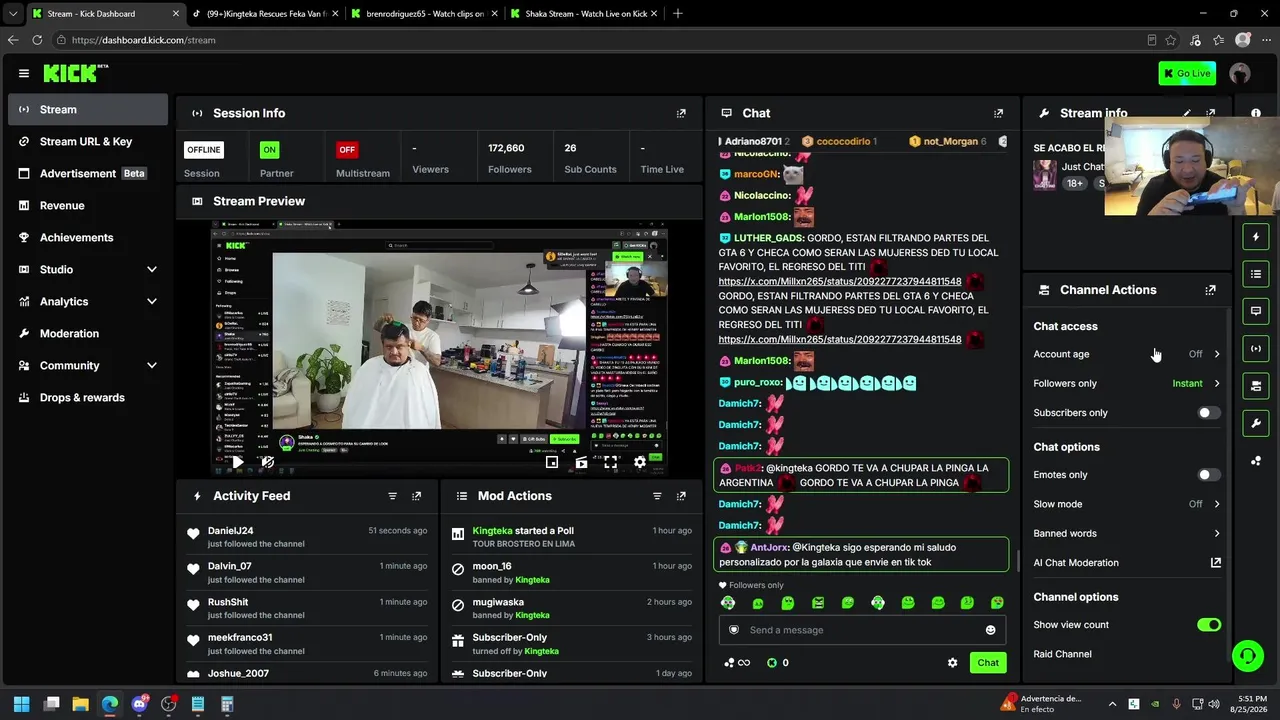This screenshot has height=720, width=1280.
Task: Toggle Subscribers only chat mode
Action: 1209,413
